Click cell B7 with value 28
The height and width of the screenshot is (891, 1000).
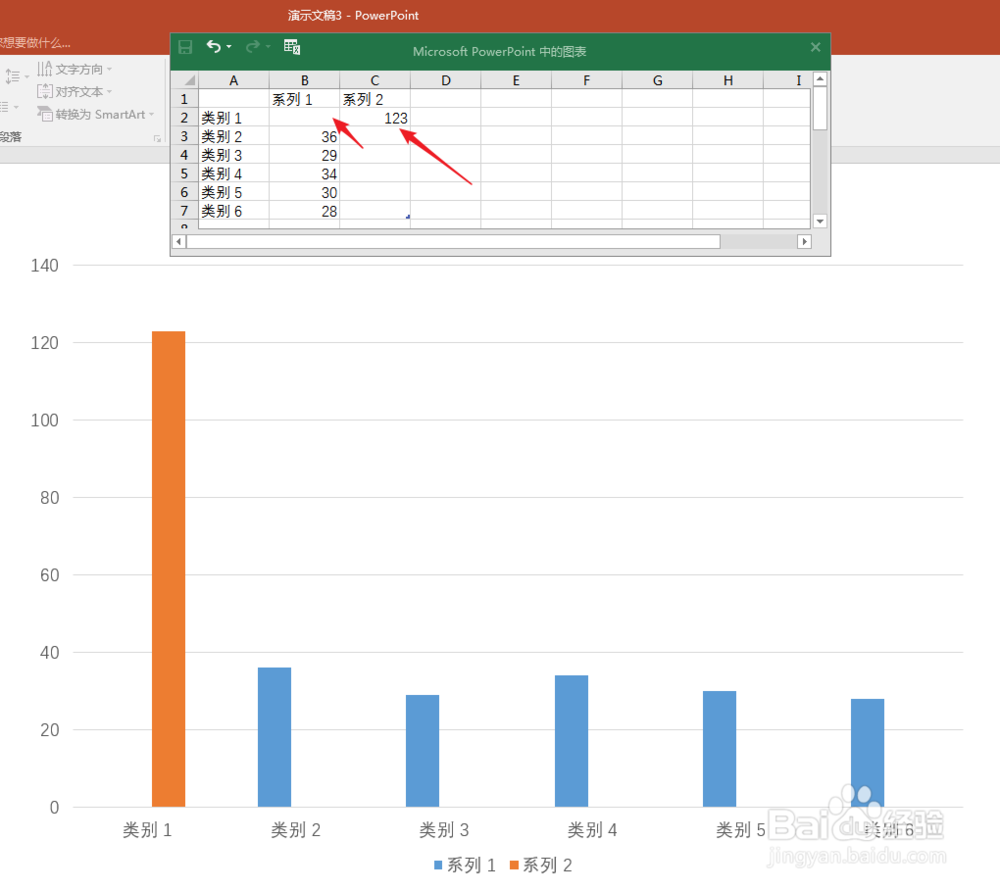click(304, 211)
